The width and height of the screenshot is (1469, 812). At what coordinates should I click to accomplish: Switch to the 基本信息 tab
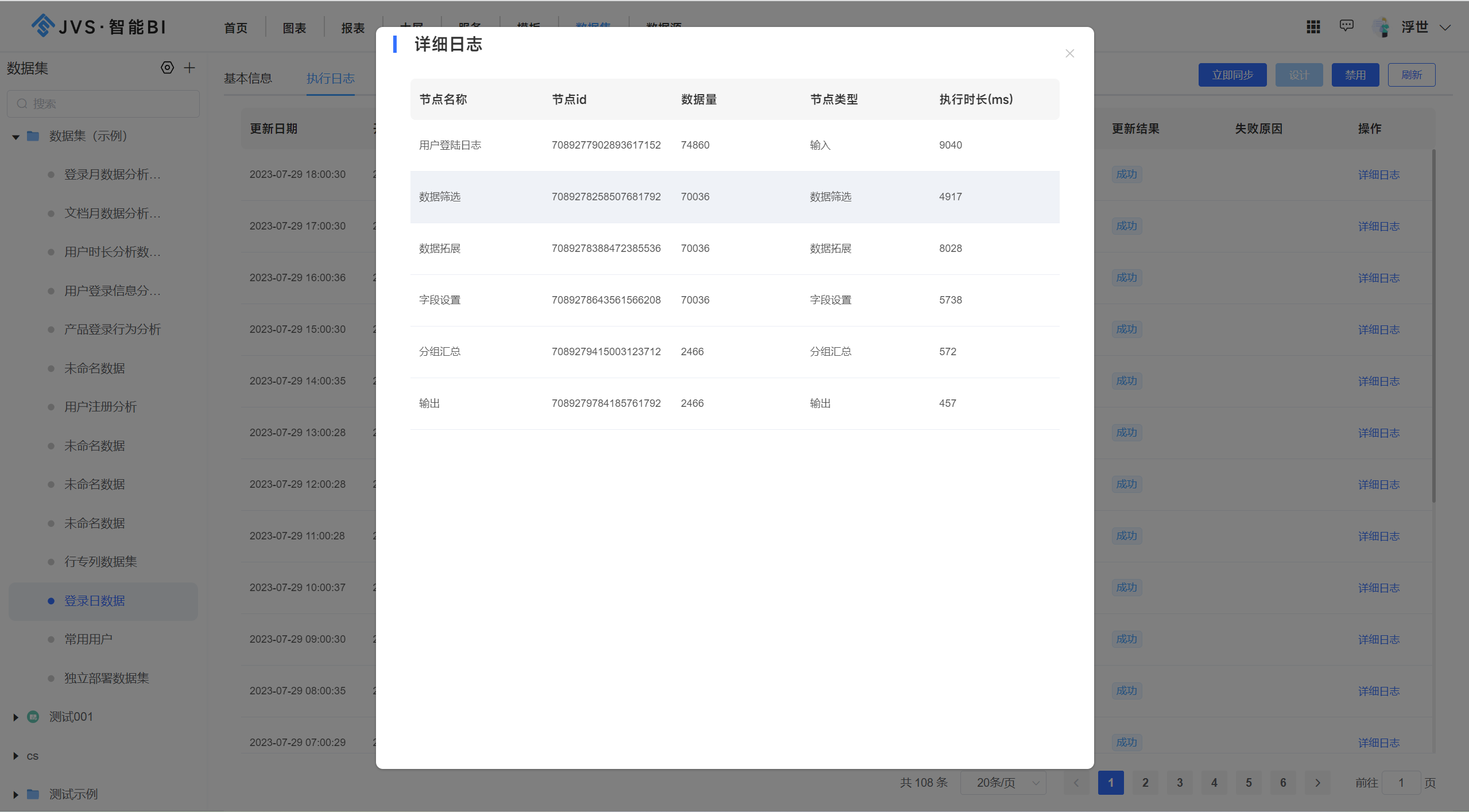pos(247,78)
